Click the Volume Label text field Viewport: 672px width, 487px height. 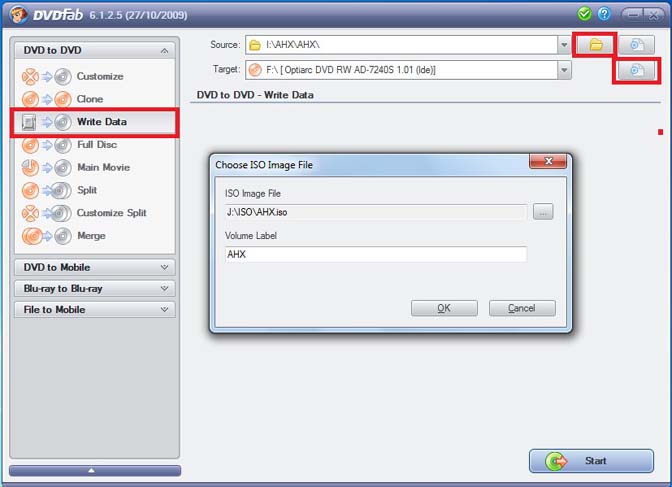[375, 254]
